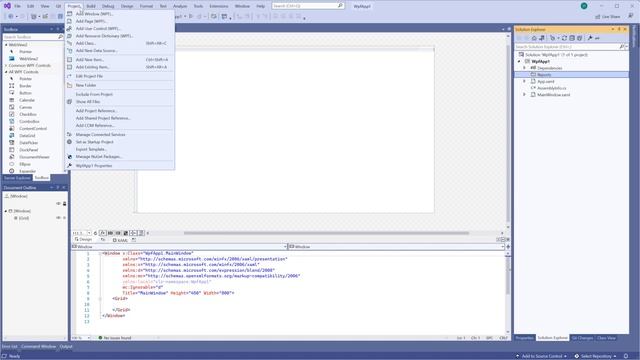Collapse the All WPF Controls group
This screenshot has width=640, height=360.
(6, 72)
